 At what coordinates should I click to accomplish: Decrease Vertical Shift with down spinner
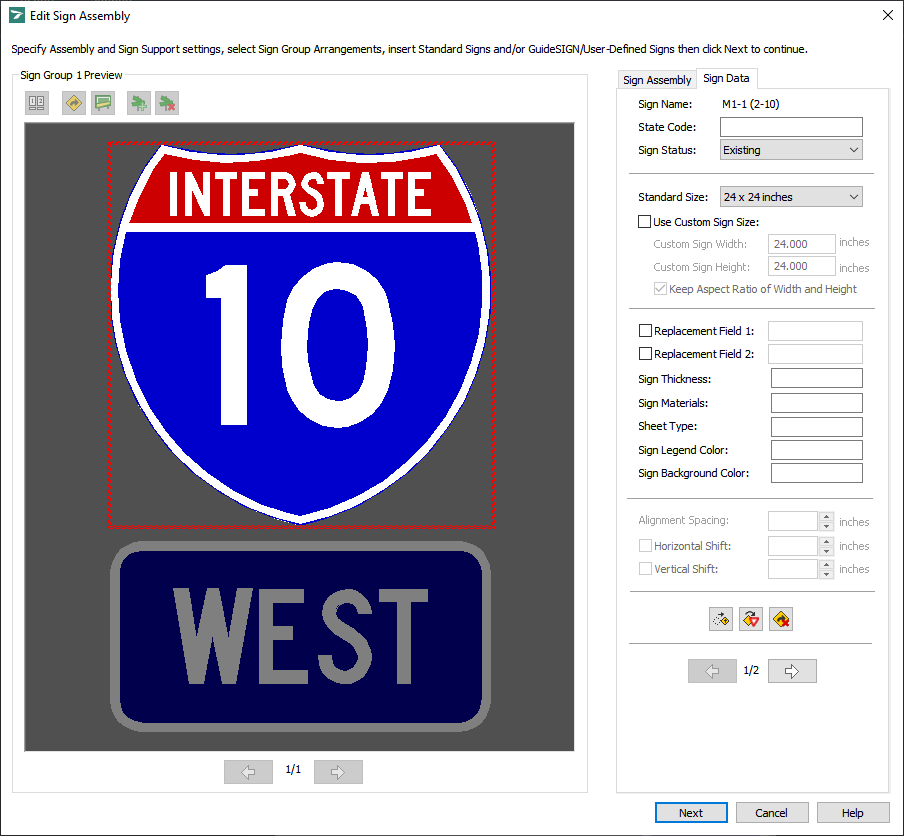tap(826, 574)
